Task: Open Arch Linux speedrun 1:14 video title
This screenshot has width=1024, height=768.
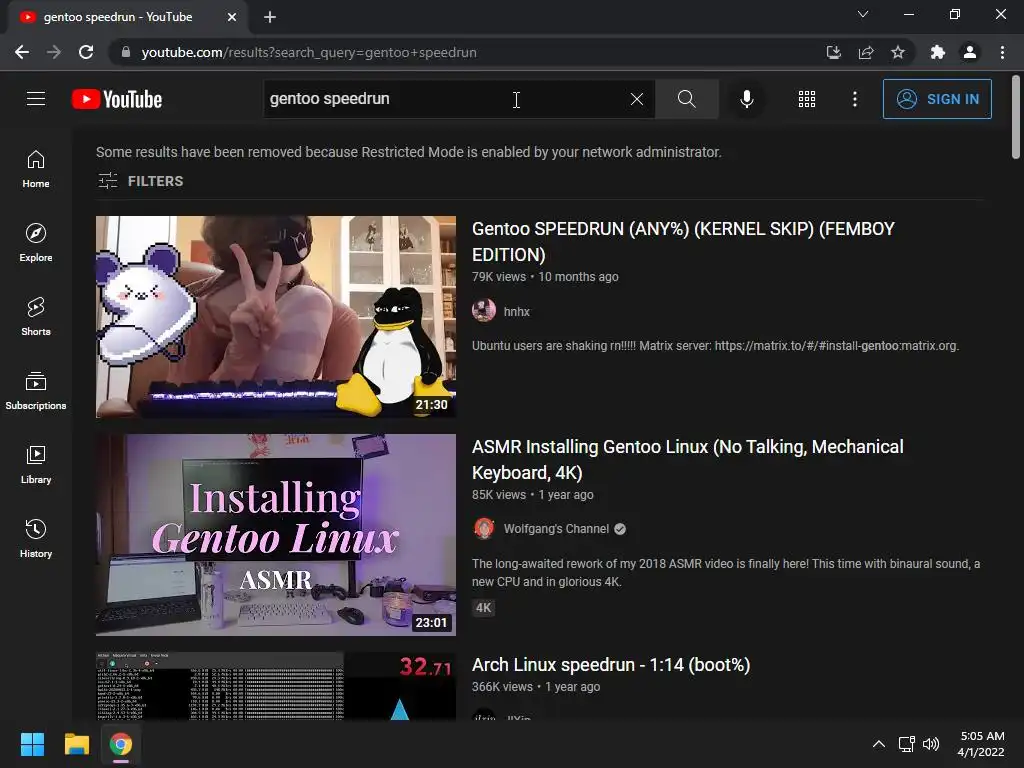Action: tap(611, 665)
